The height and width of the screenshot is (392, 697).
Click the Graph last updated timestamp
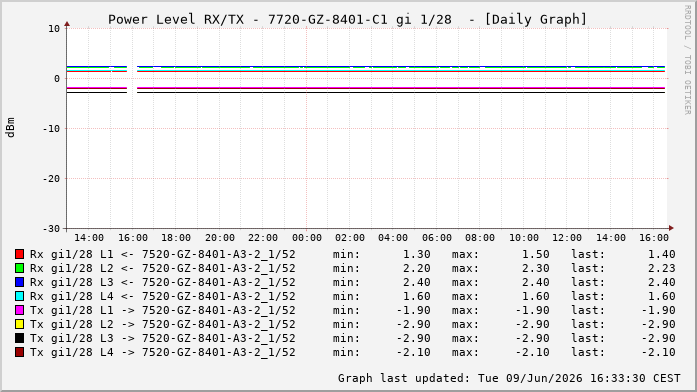click(509, 378)
